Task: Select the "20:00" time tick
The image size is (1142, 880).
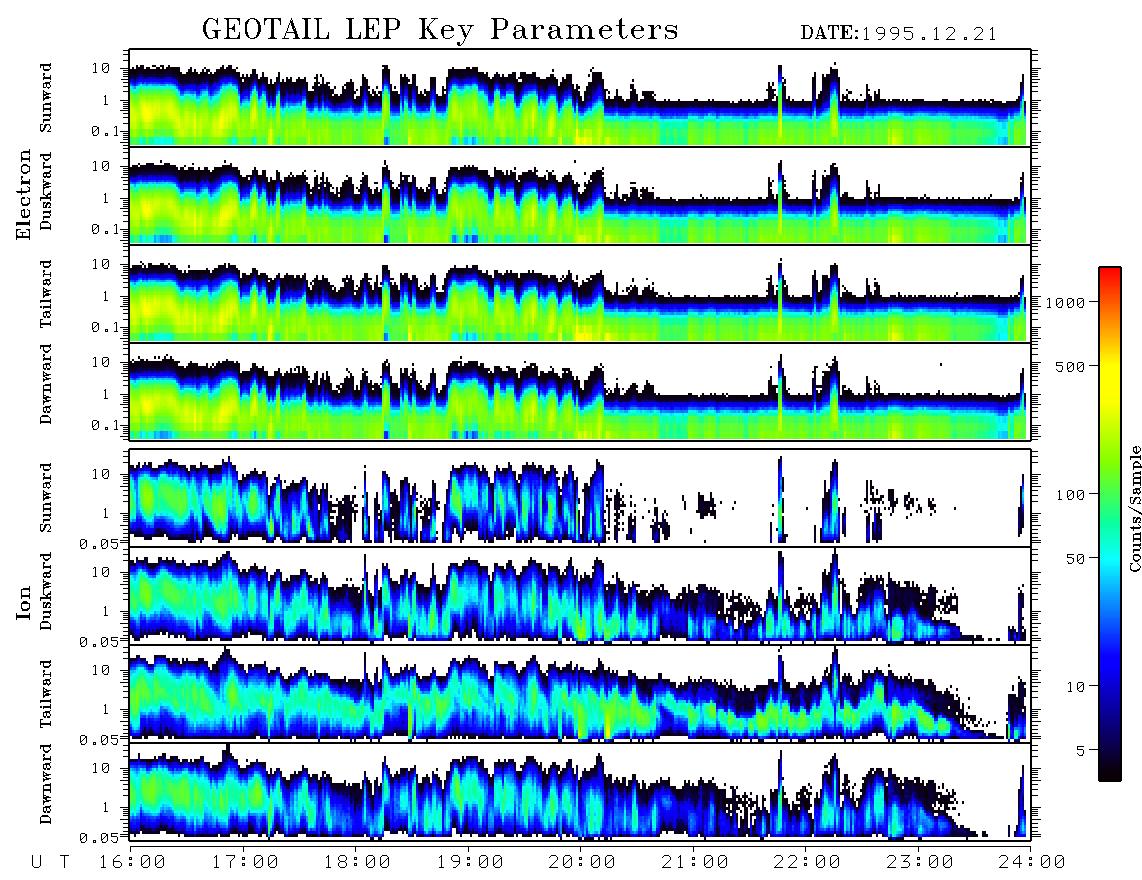Action: point(582,863)
